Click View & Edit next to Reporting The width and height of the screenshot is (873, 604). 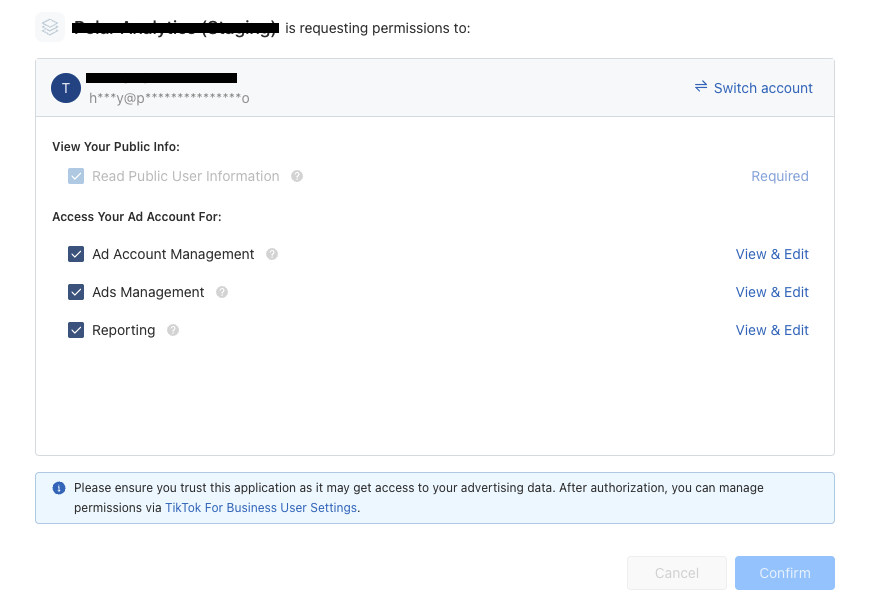(x=772, y=330)
